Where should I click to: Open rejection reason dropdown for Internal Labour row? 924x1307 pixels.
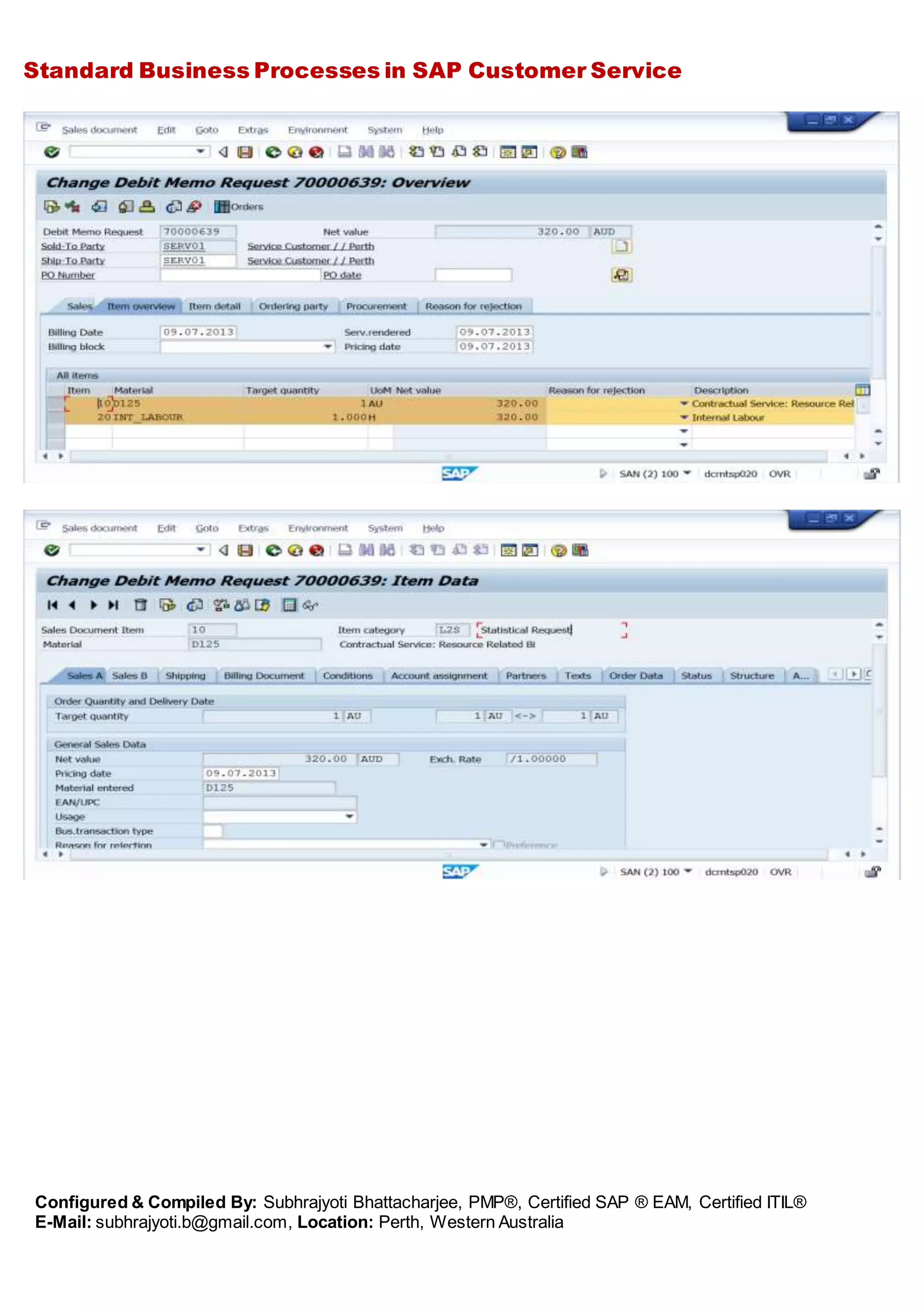tap(684, 418)
